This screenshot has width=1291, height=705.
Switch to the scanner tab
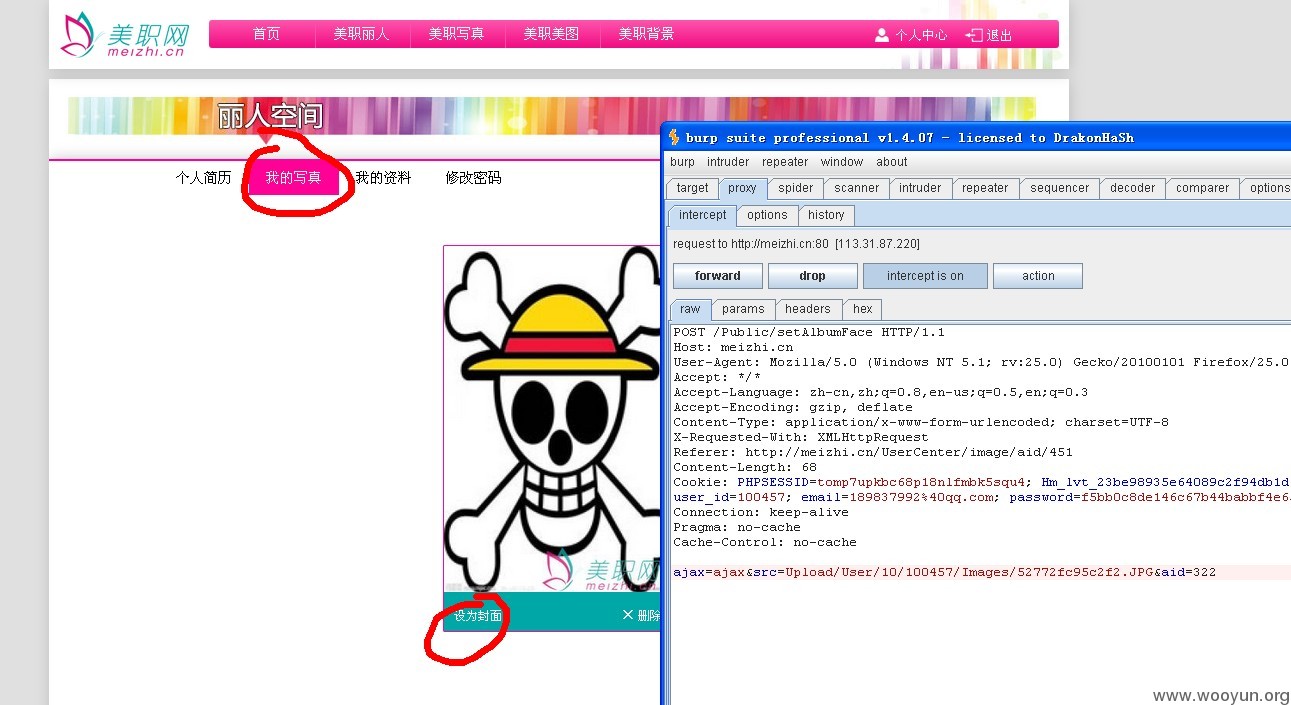click(x=857, y=188)
